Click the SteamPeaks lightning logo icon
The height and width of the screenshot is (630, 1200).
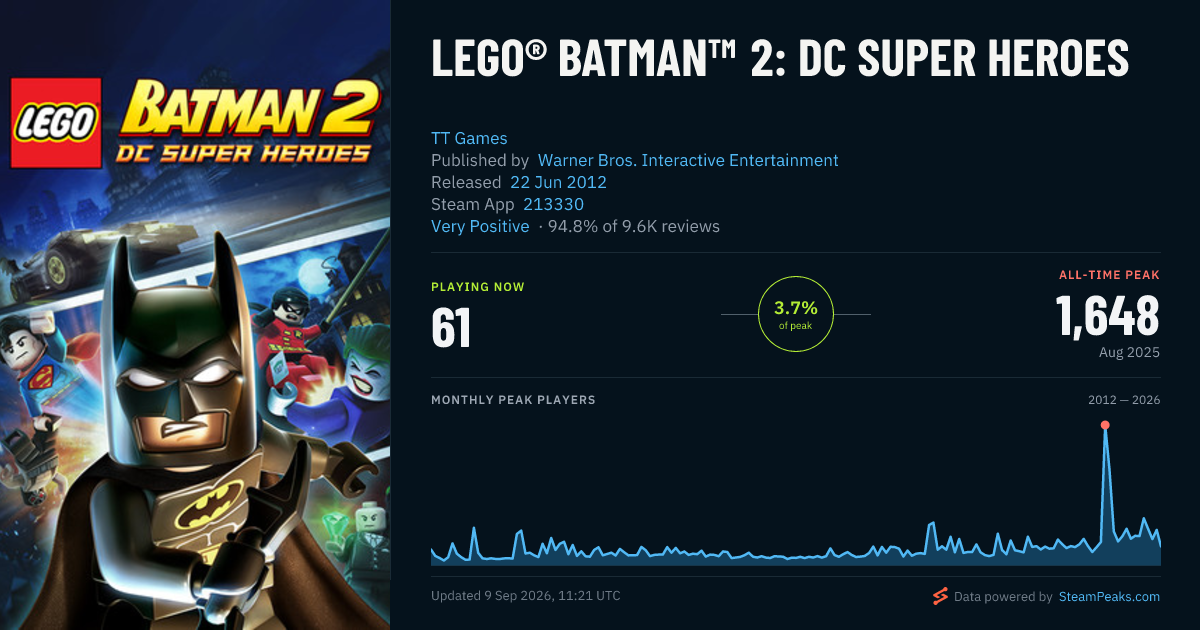click(x=940, y=597)
